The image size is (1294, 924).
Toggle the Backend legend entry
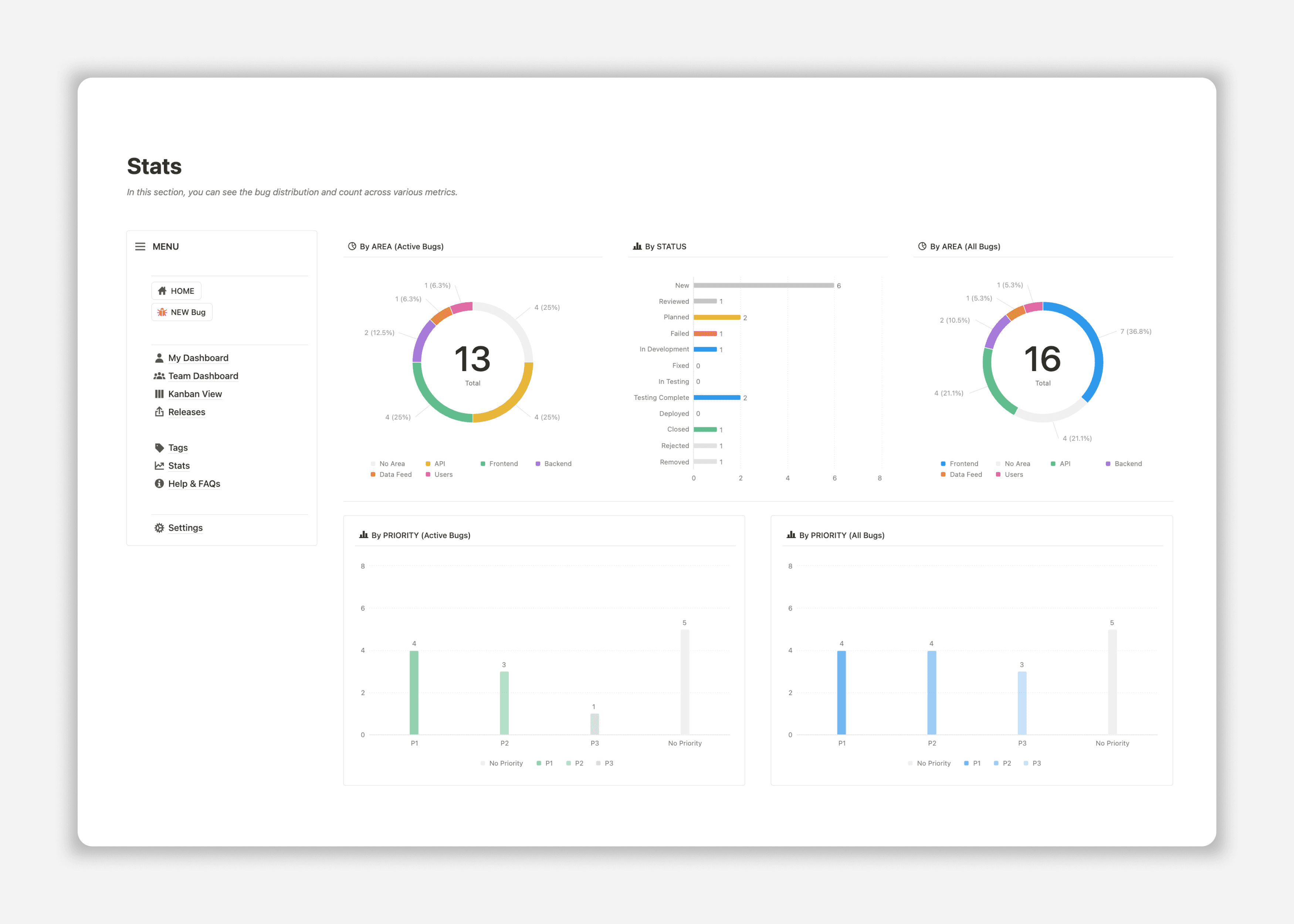pyautogui.click(x=556, y=463)
